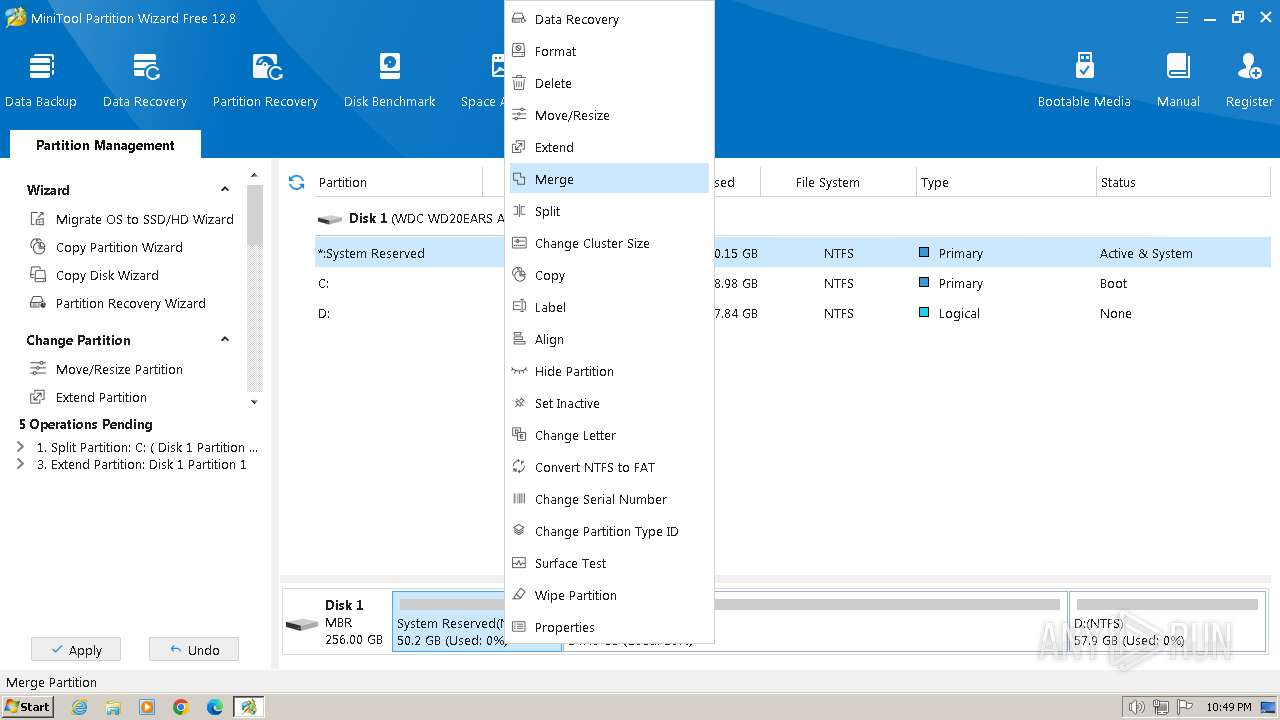Open Migrate OS to SSD/HD Wizard

point(132,219)
